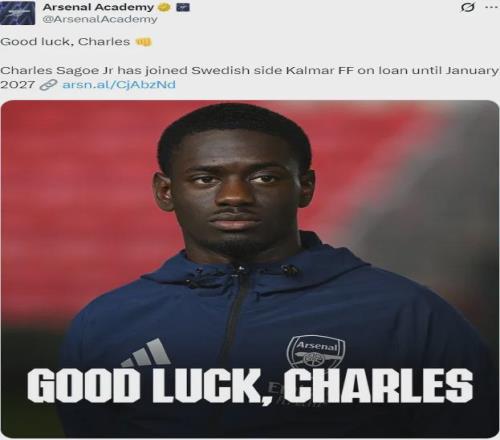Open the attached photo of Charles
This screenshot has width=500, height=440.
pos(250,269)
